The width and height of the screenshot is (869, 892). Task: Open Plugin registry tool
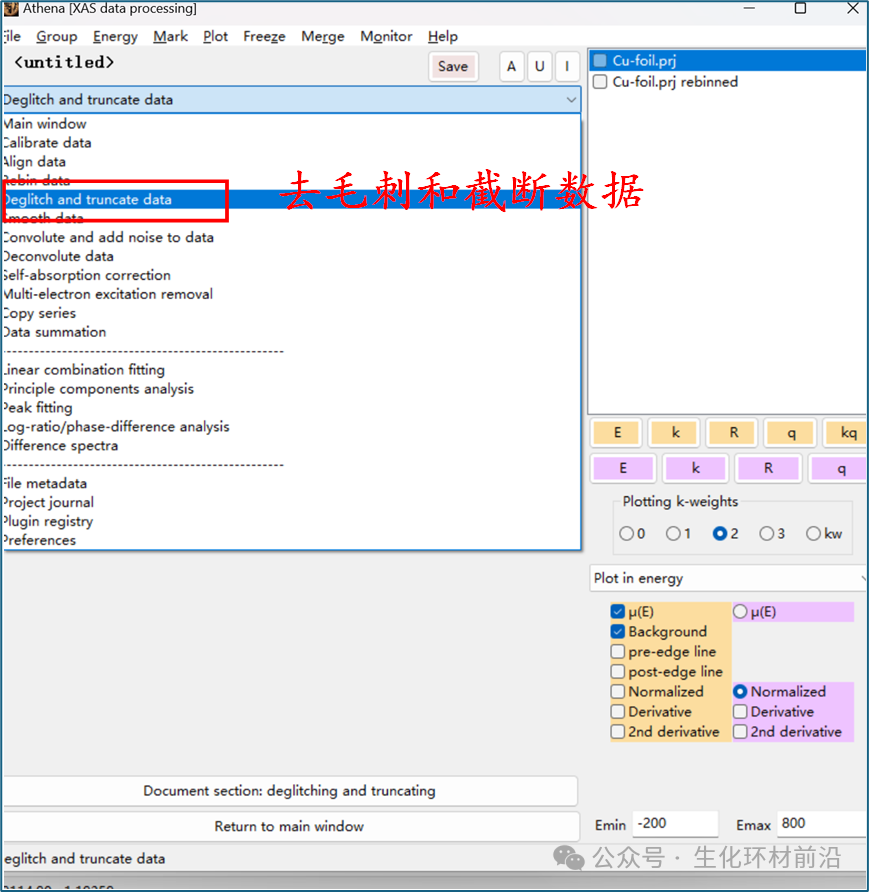[x=292, y=521]
